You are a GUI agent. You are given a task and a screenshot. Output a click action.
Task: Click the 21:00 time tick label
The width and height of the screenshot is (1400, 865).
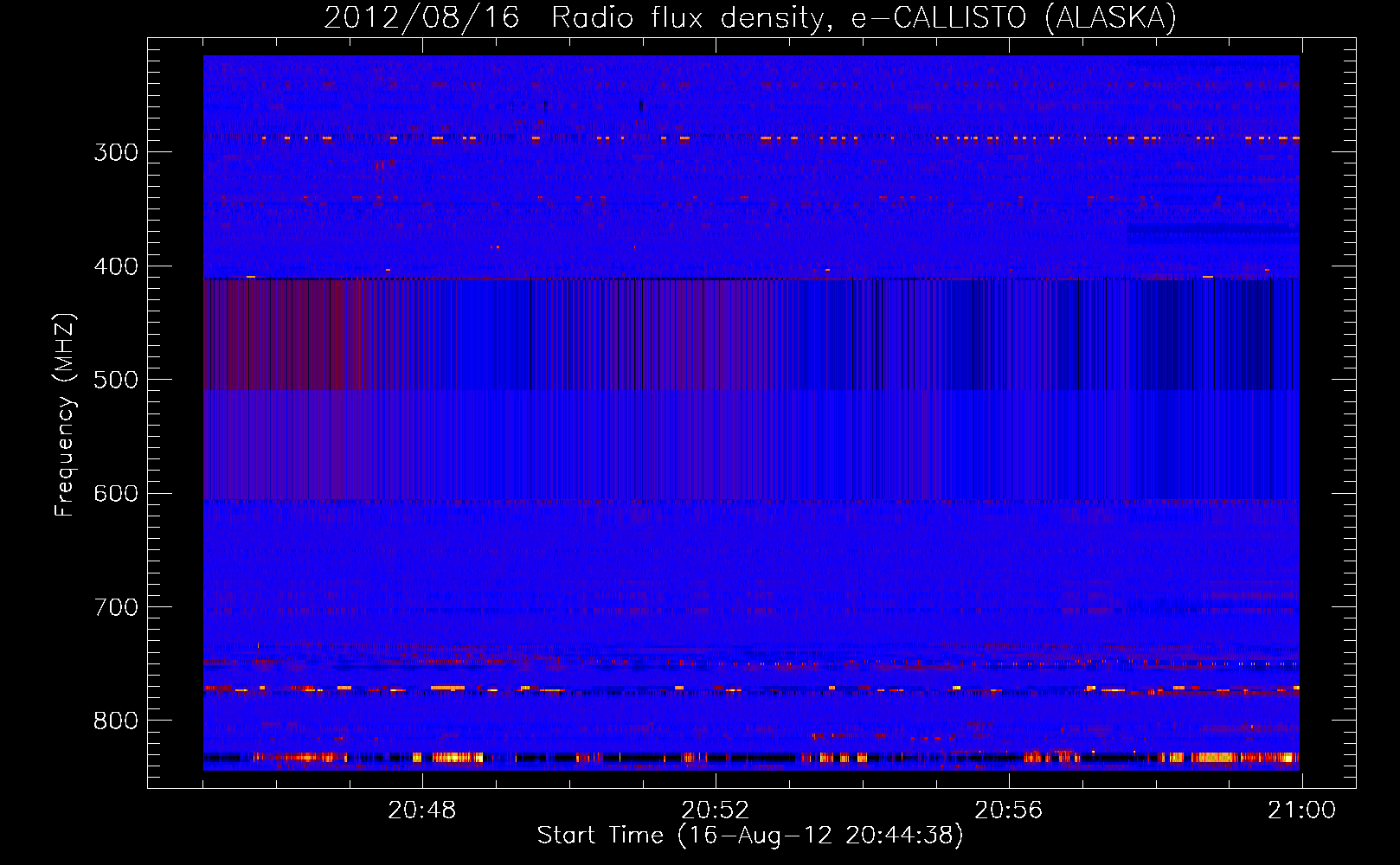[1302, 811]
